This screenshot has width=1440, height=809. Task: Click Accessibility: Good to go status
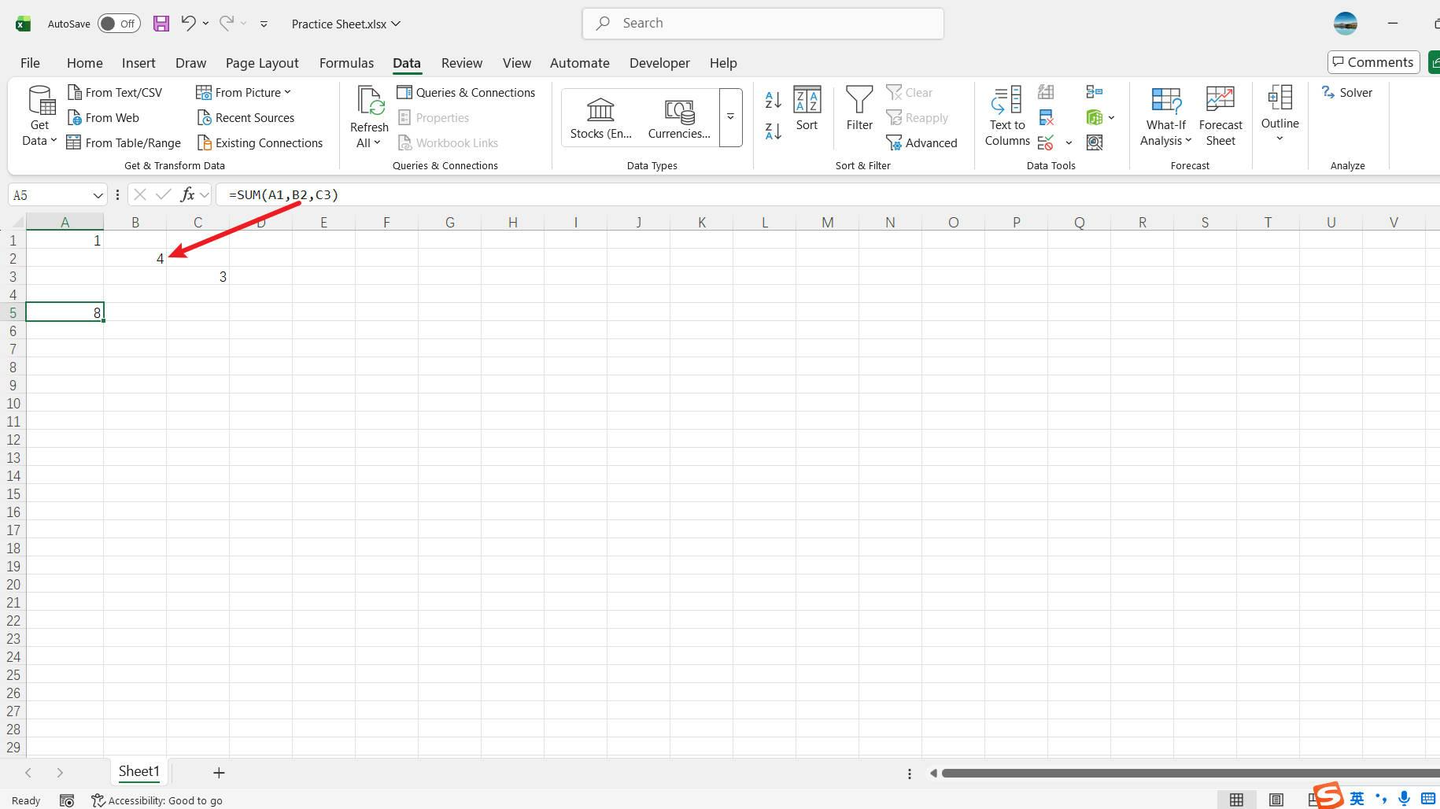pyautogui.click(x=157, y=800)
